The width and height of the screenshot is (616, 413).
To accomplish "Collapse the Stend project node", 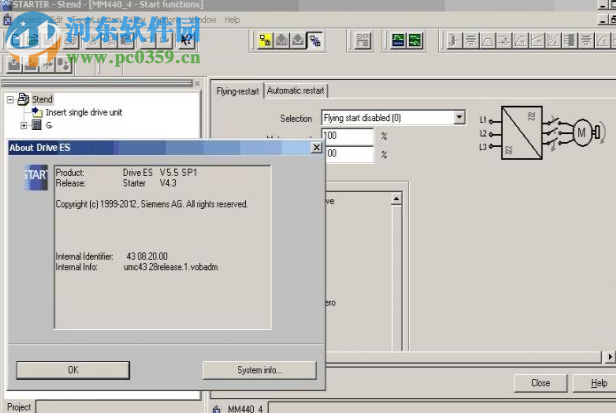I will coord(11,99).
